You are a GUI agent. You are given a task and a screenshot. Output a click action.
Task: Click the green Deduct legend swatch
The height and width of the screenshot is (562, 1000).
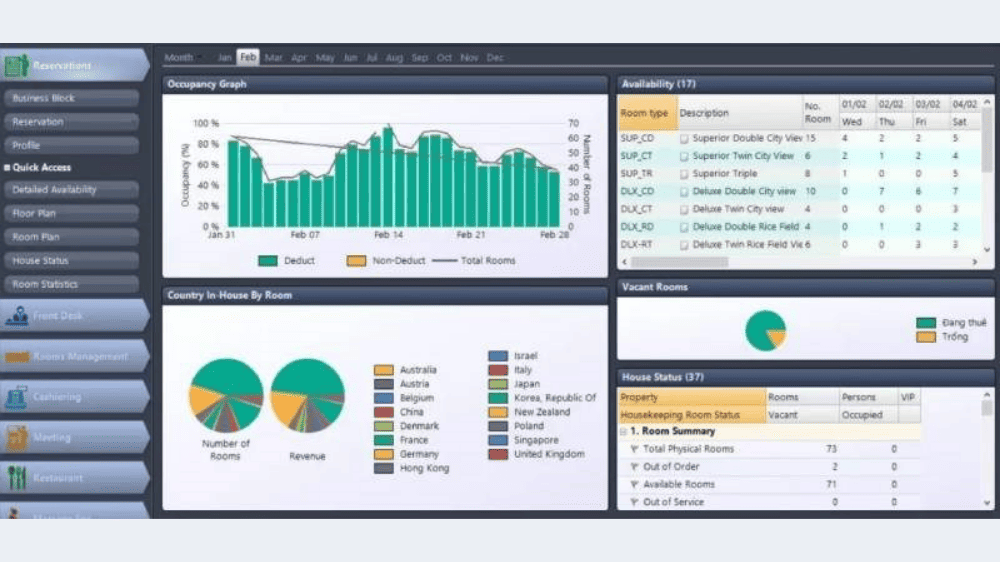pyautogui.click(x=268, y=261)
